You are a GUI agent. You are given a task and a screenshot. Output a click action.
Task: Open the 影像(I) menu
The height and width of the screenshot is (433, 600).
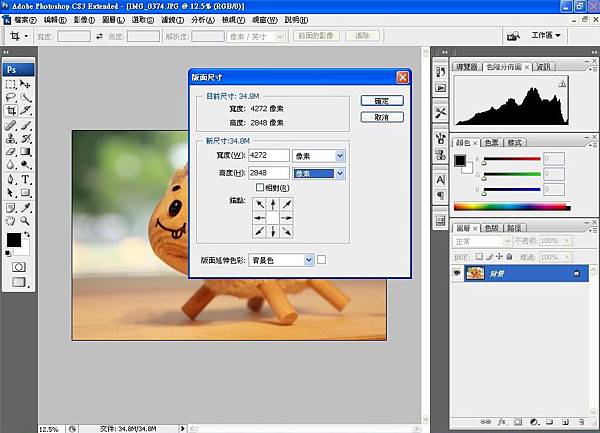coord(84,20)
